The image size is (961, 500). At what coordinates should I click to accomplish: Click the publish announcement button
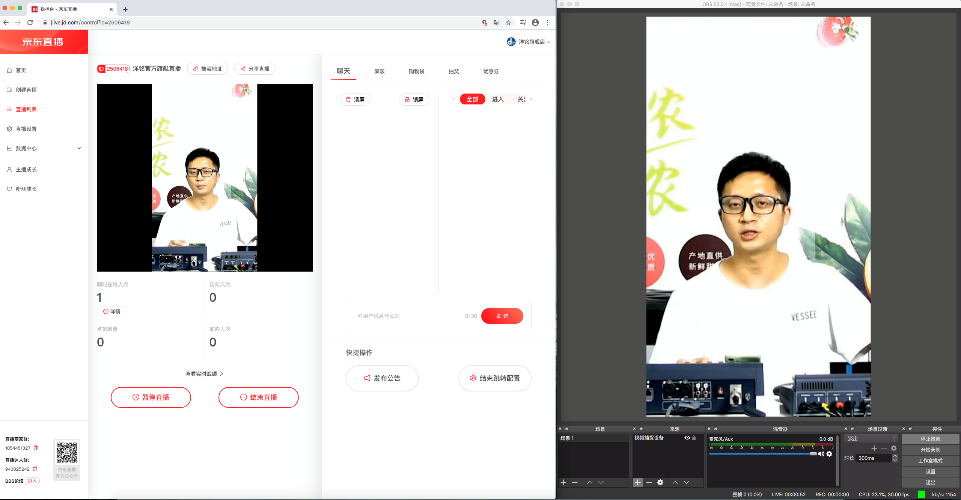pos(382,378)
